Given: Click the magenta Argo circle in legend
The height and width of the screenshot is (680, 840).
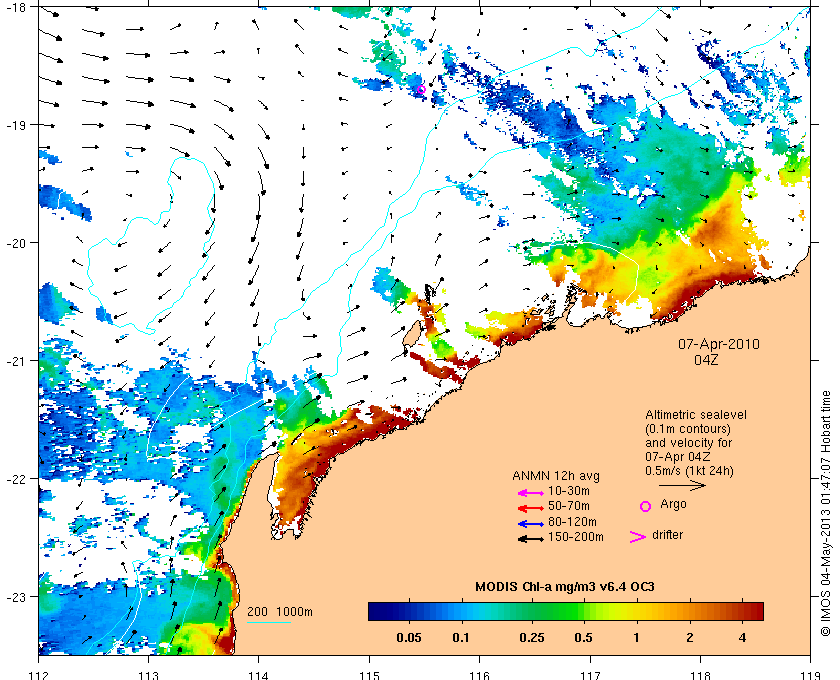Looking at the screenshot, I should point(646,506).
